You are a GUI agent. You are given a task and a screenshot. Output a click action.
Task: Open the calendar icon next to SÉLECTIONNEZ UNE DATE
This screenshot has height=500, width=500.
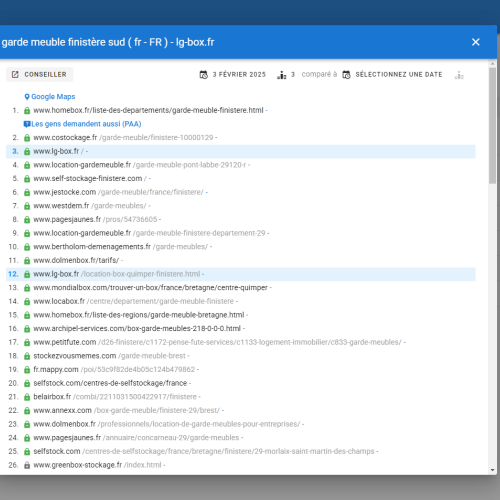346,75
